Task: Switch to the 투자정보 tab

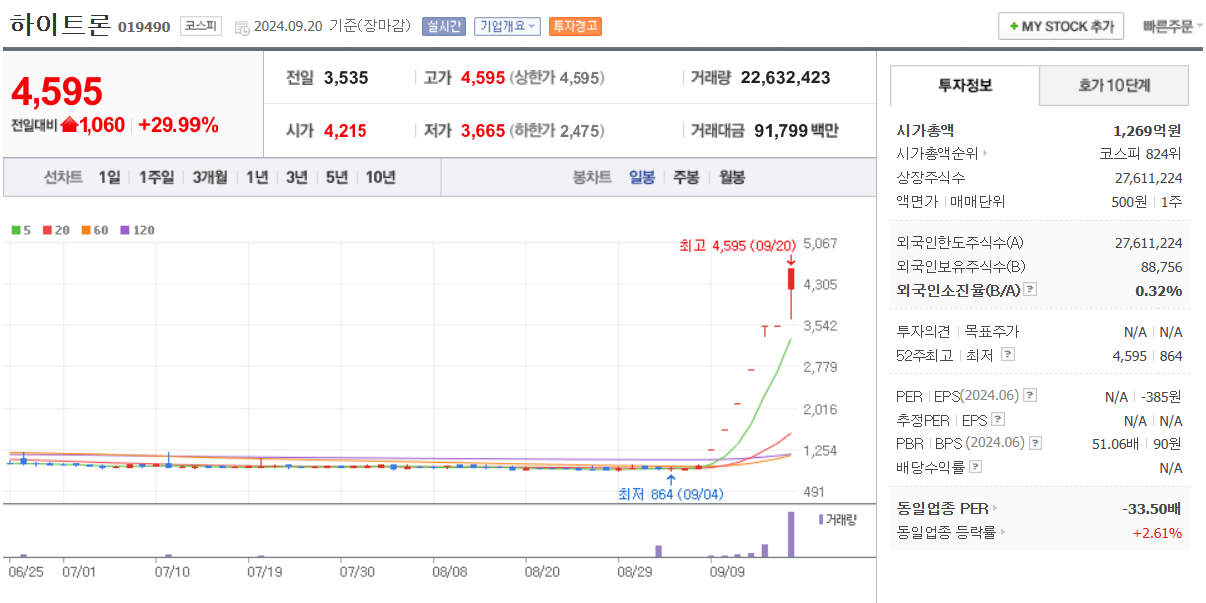Action: (x=965, y=86)
